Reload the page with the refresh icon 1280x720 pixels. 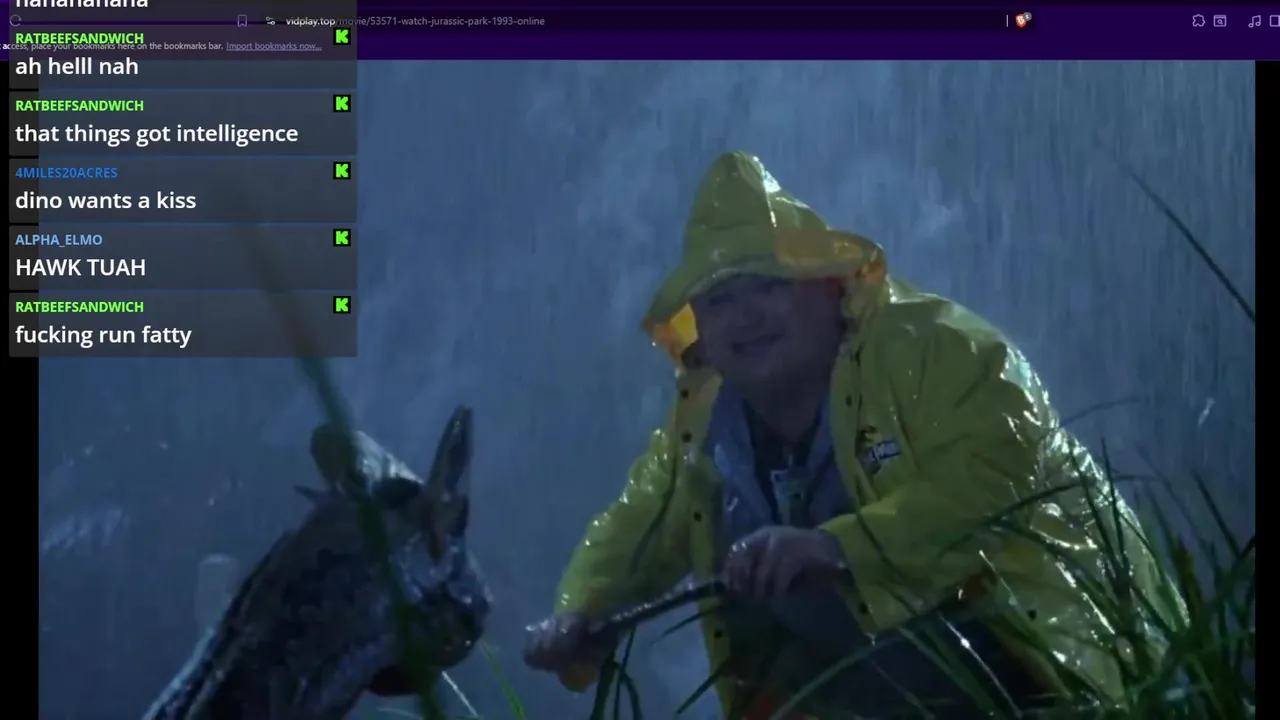[15, 21]
